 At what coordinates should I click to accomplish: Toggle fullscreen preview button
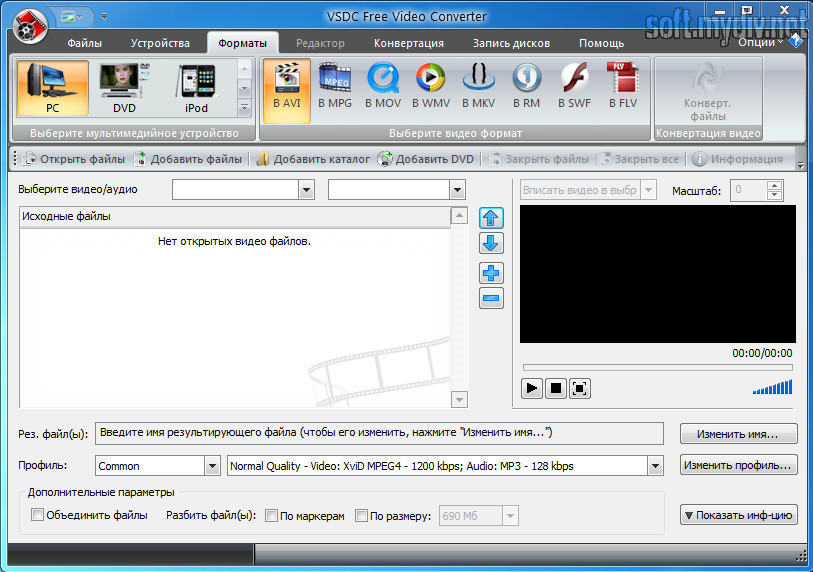[x=579, y=388]
